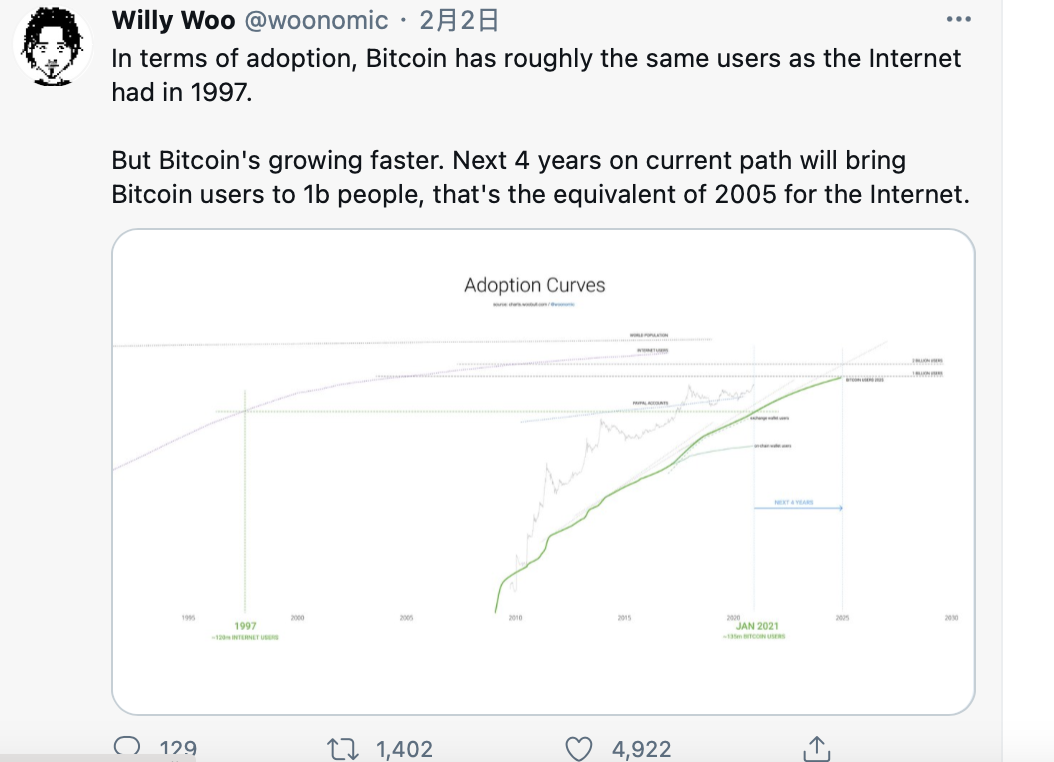This screenshot has width=1054, height=762.
Task: Open the share upload icon
Action: [x=816, y=749]
